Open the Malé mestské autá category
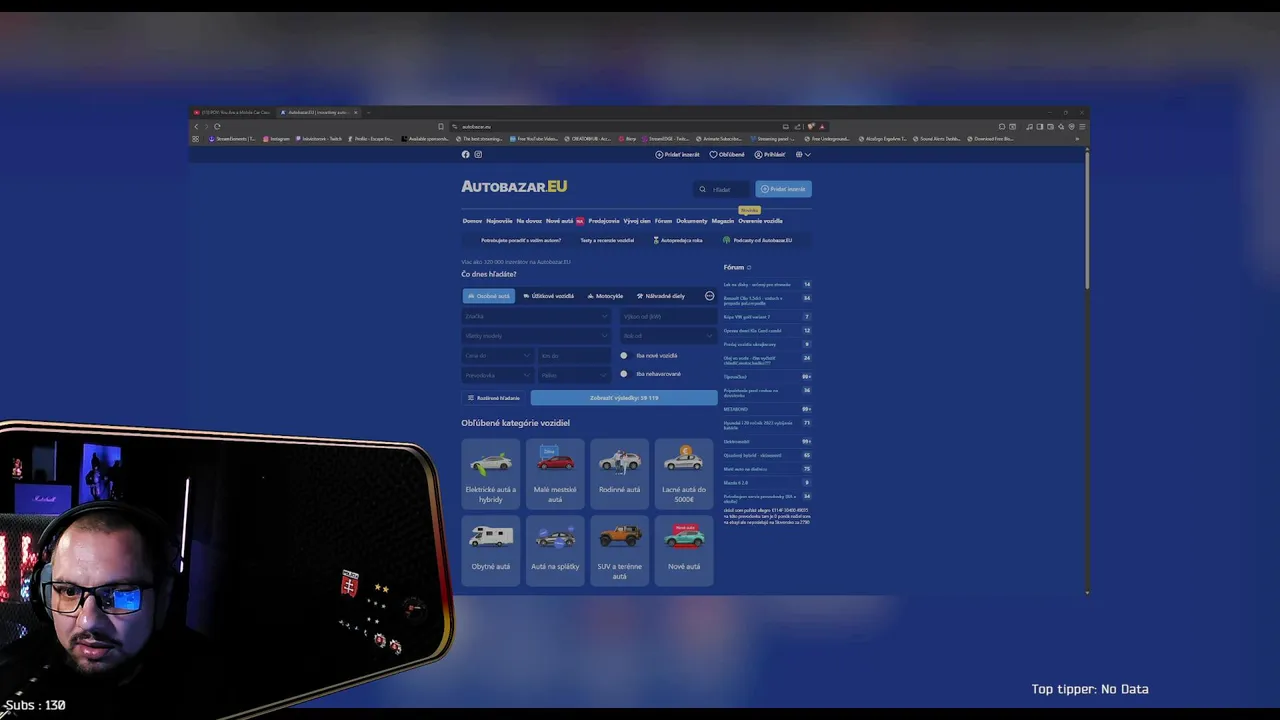 pos(555,473)
